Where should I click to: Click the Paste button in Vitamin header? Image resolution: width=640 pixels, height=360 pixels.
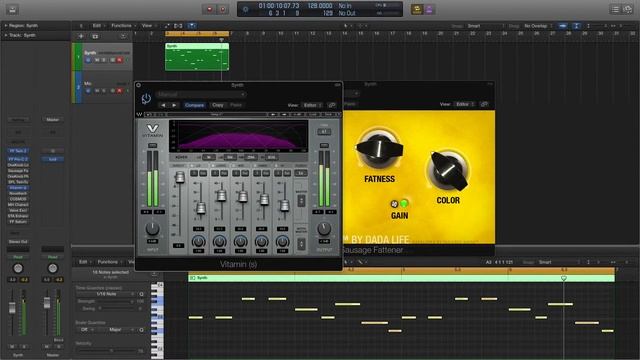236,105
